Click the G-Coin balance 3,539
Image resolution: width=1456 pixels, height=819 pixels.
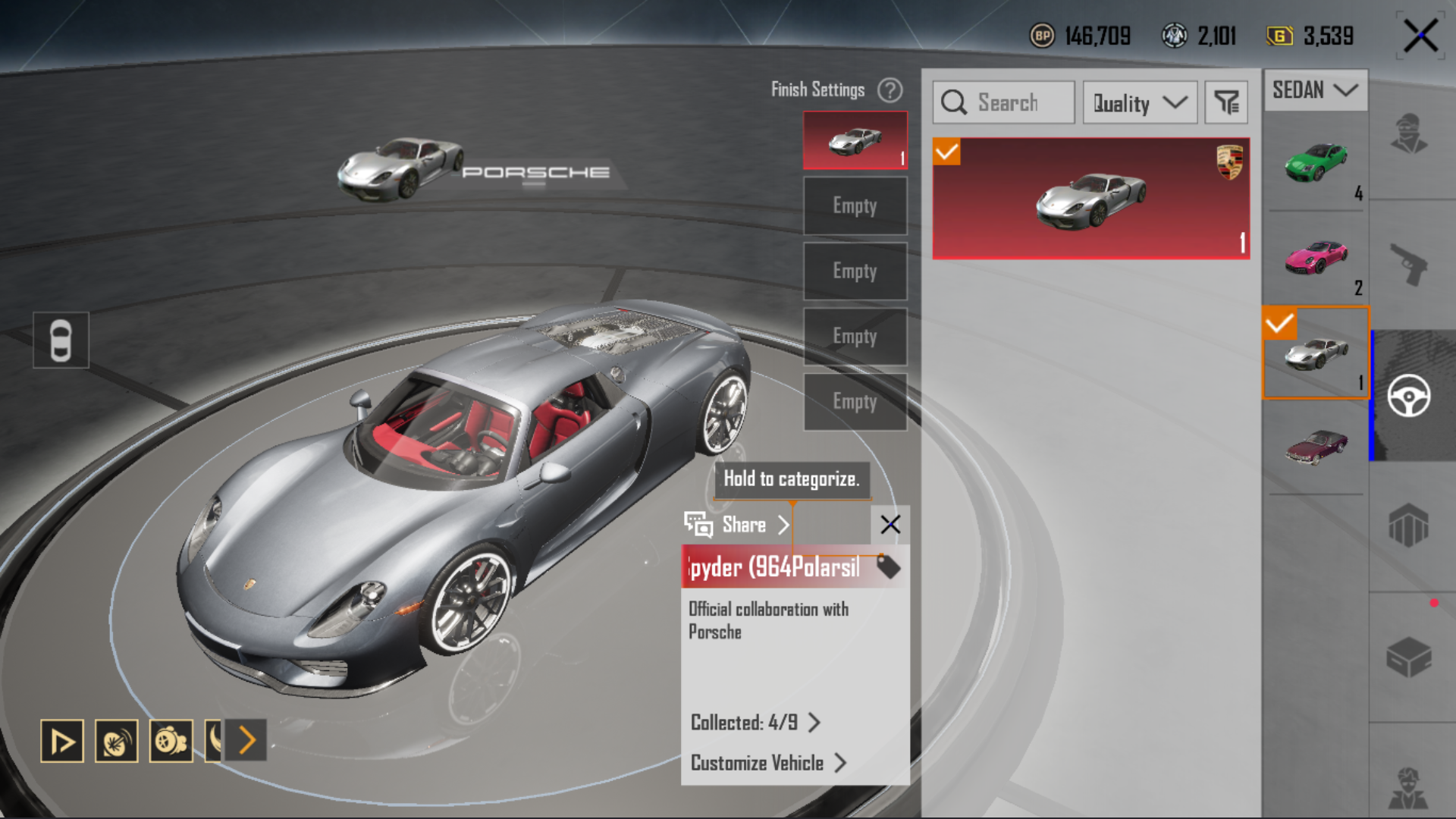click(x=1329, y=36)
